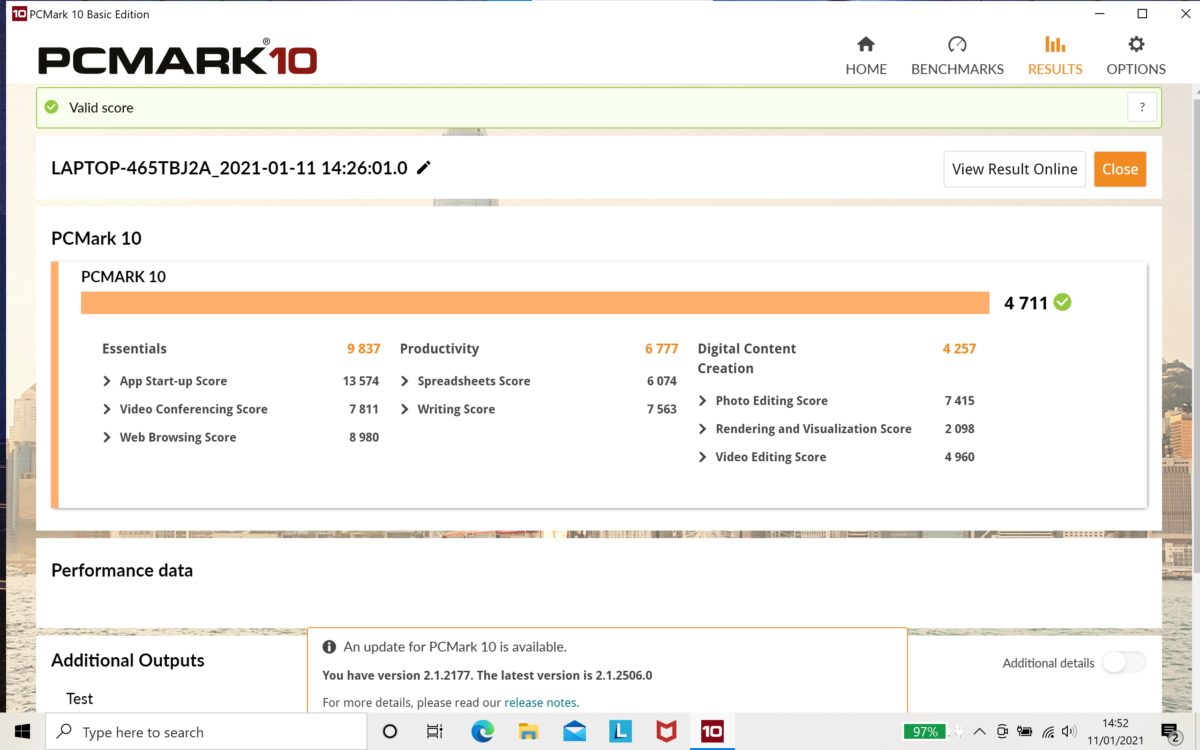Click the green valid-score checkmark beside 4 711
This screenshot has width=1200, height=750.
coord(1062,302)
